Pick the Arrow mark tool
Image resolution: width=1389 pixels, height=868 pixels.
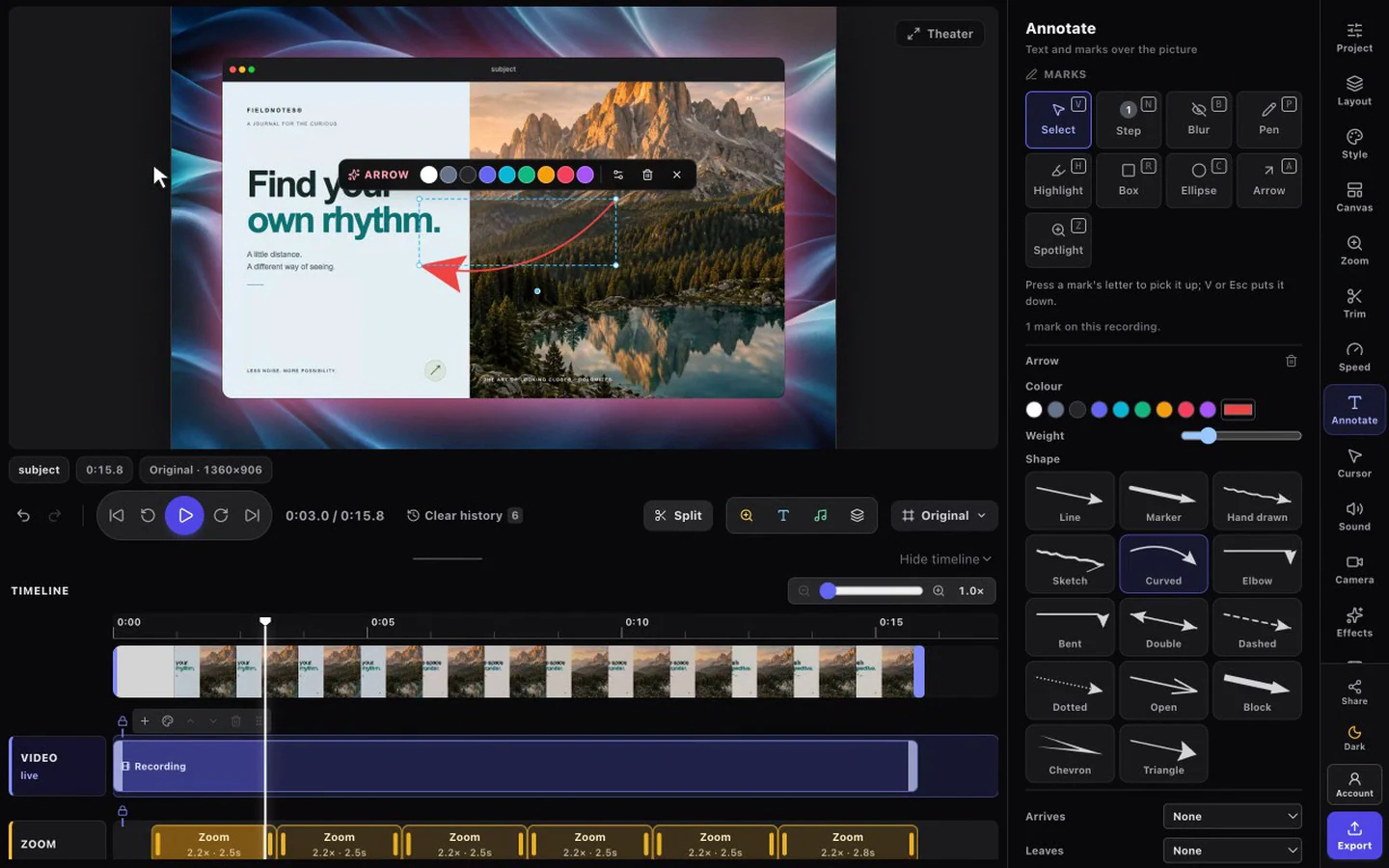click(1269, 180)
